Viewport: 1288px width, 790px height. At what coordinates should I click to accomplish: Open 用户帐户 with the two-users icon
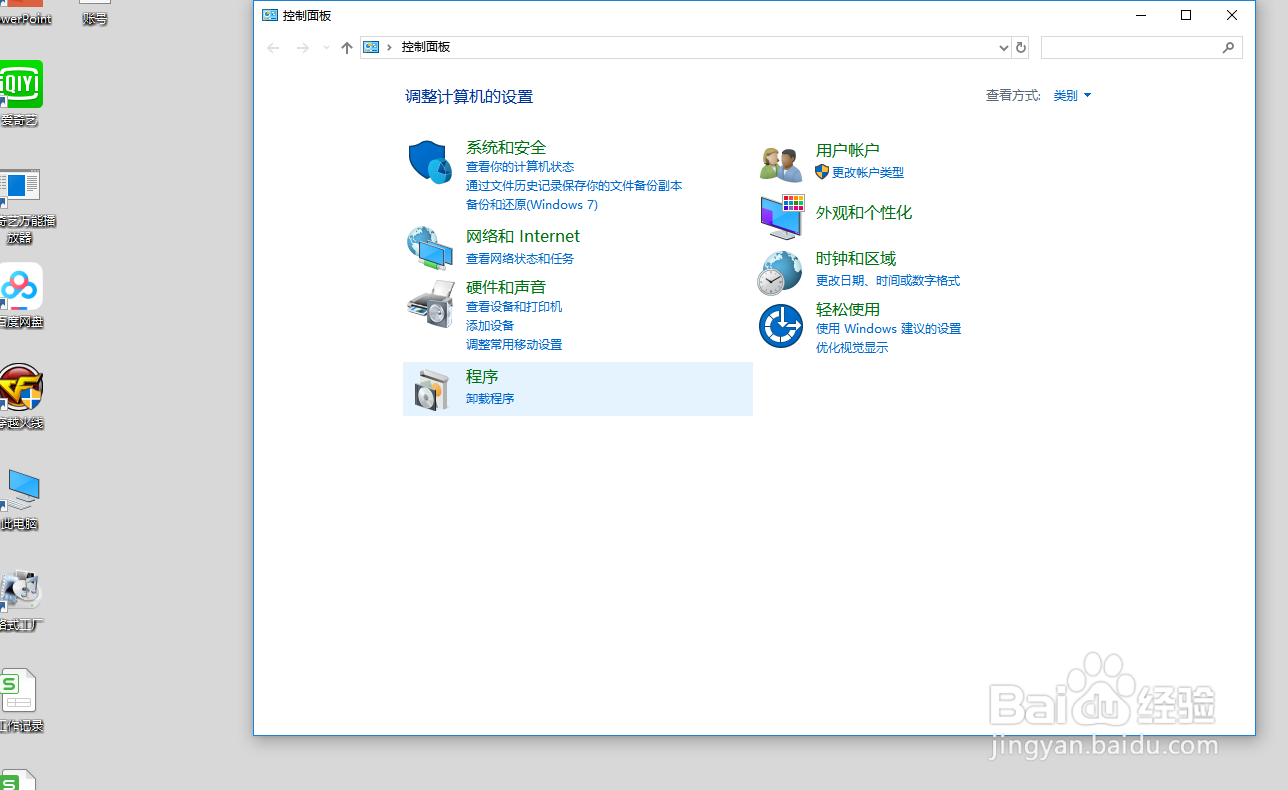(x=780, y=161)
